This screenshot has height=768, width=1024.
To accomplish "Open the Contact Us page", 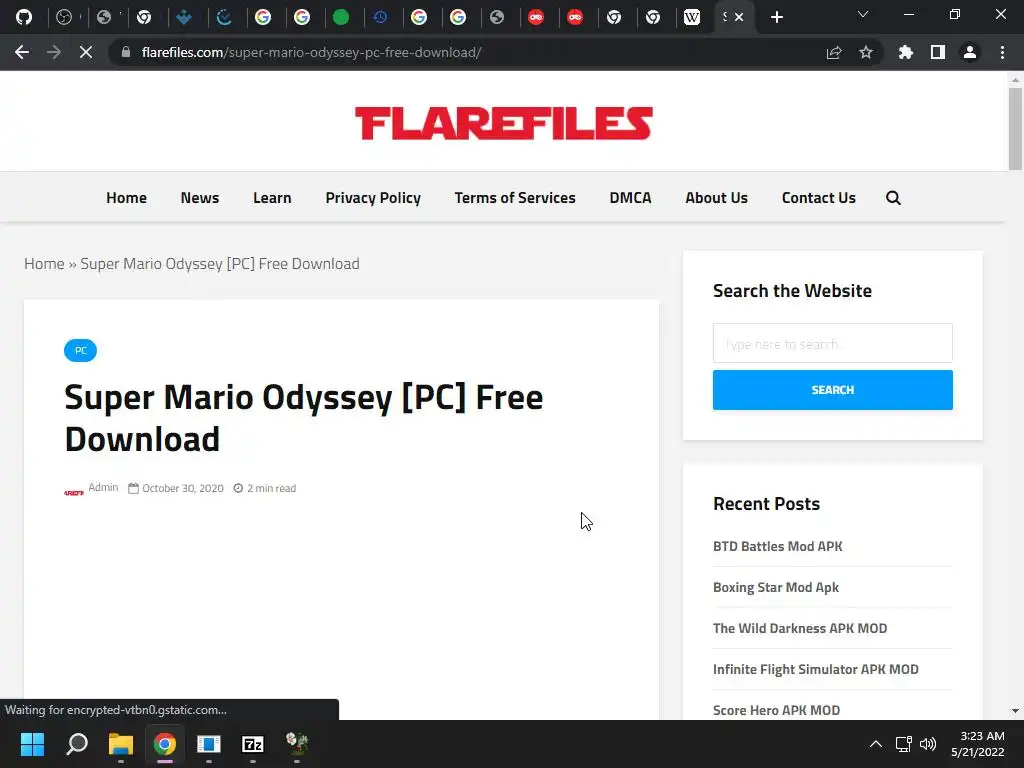I will [x=818, y=198].
